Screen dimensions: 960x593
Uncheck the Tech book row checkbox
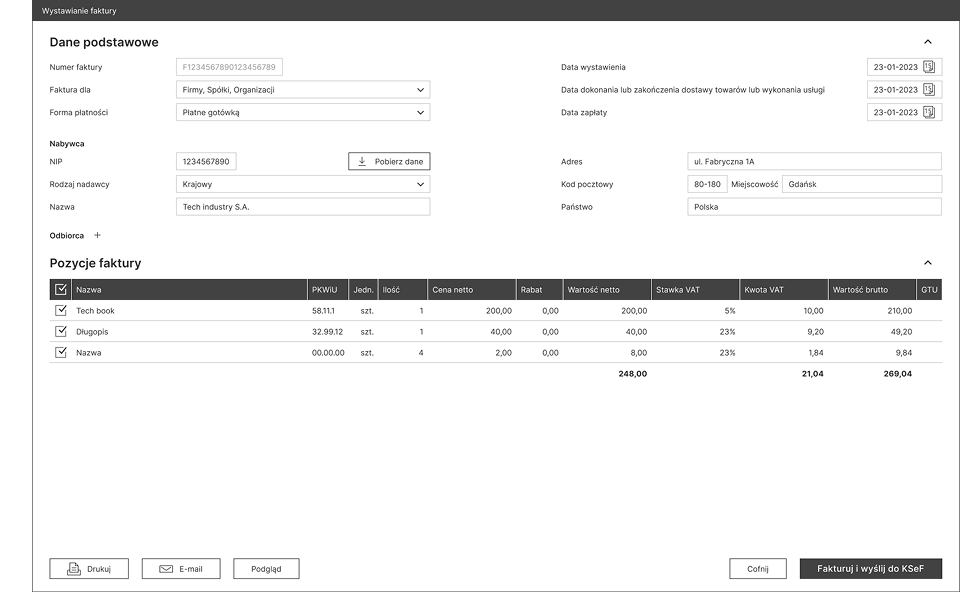pyautogui.click(x=60, y=311)
